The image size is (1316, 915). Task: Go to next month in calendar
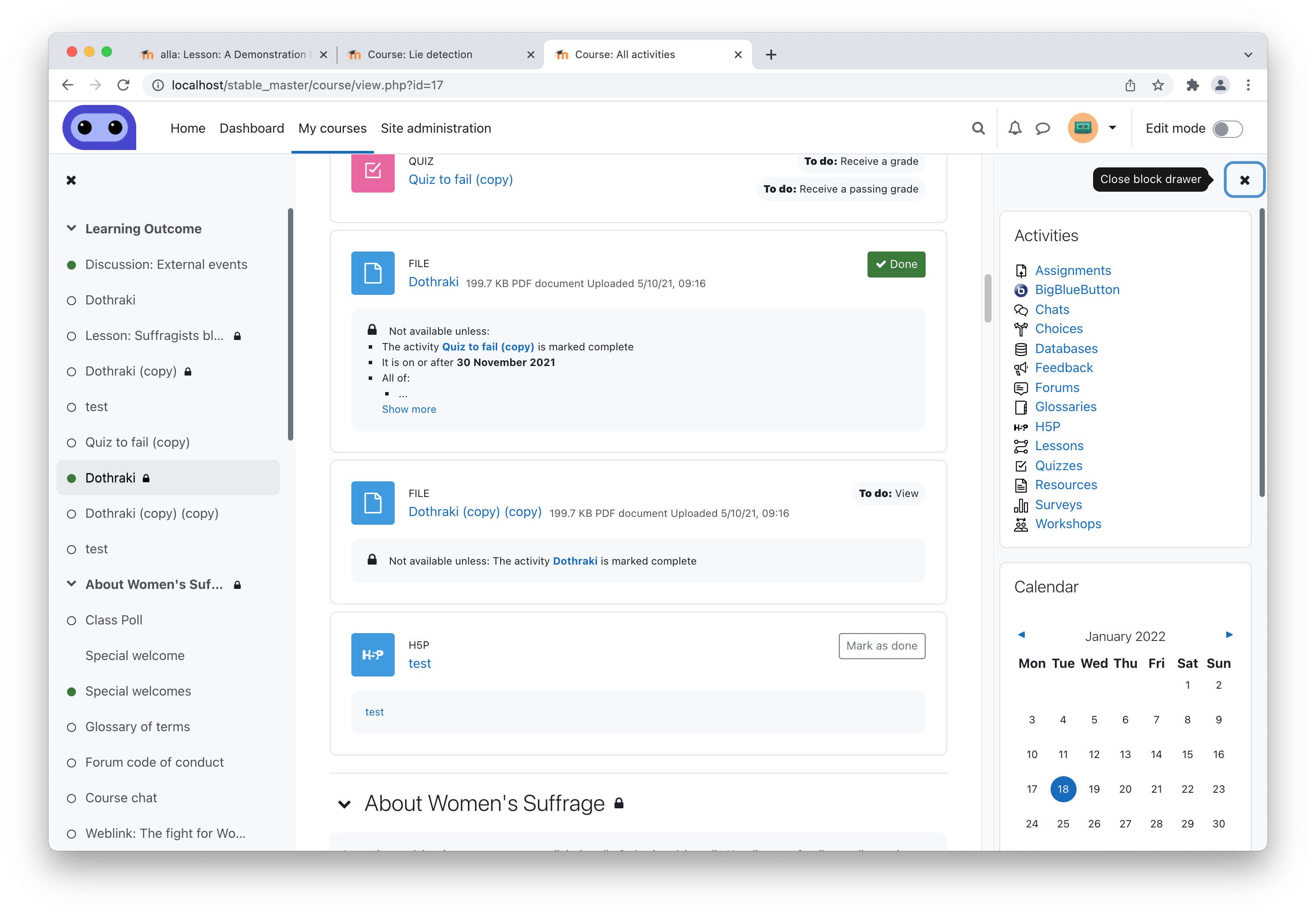1229,634
